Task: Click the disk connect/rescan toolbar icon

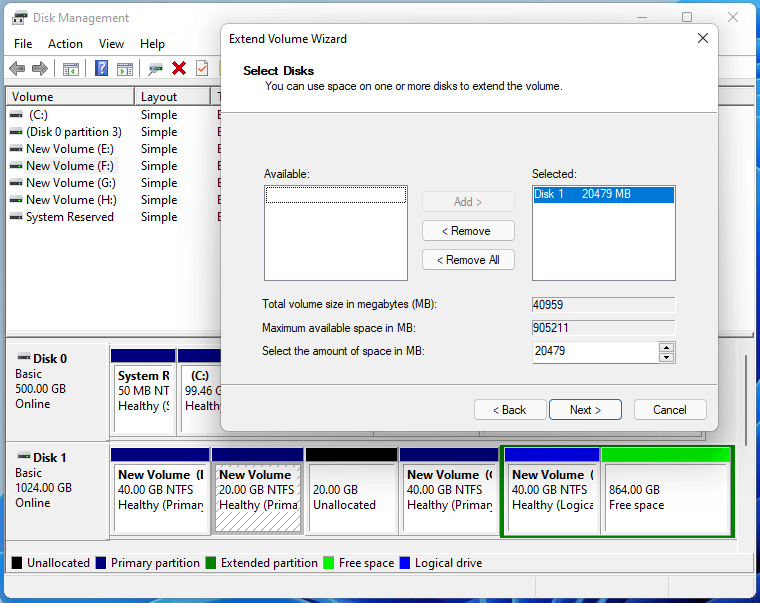Action: 155,69
